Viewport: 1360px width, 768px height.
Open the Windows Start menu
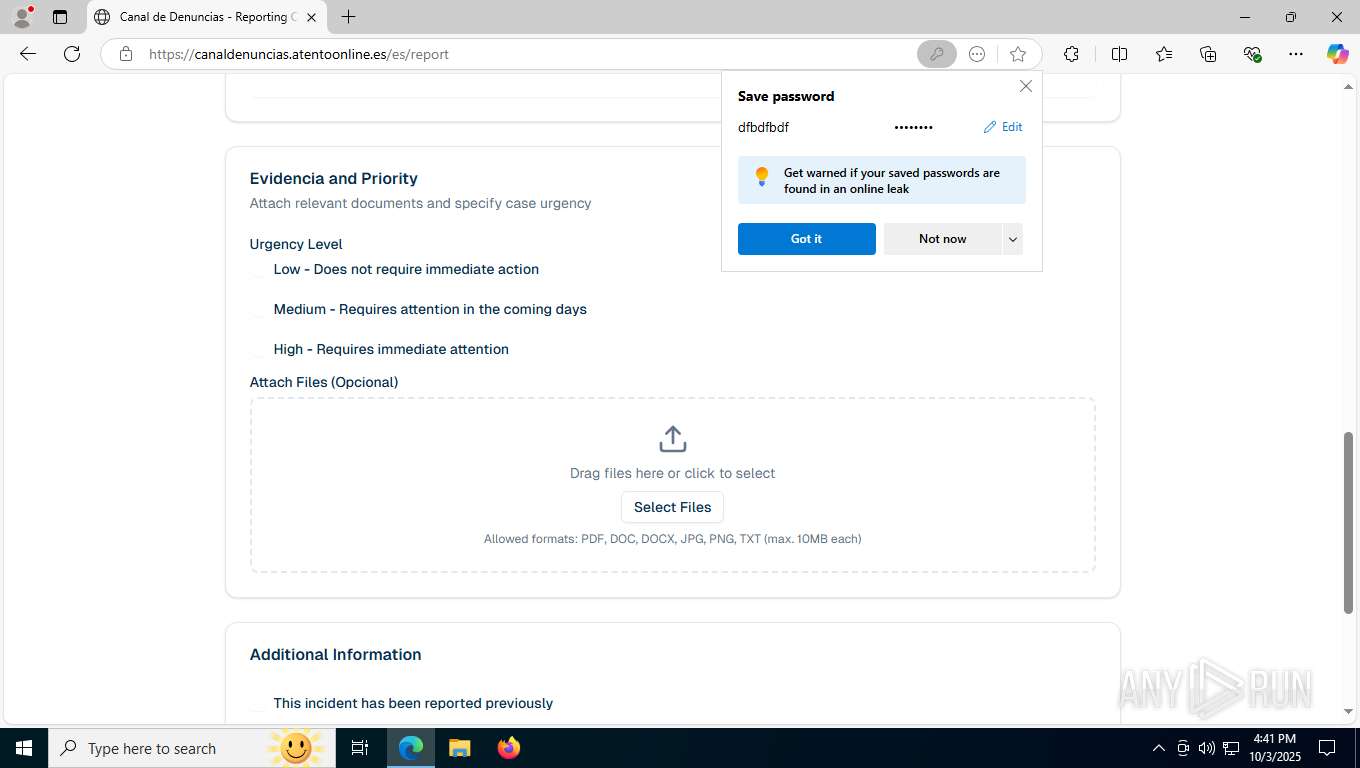(x=24, y=748)
